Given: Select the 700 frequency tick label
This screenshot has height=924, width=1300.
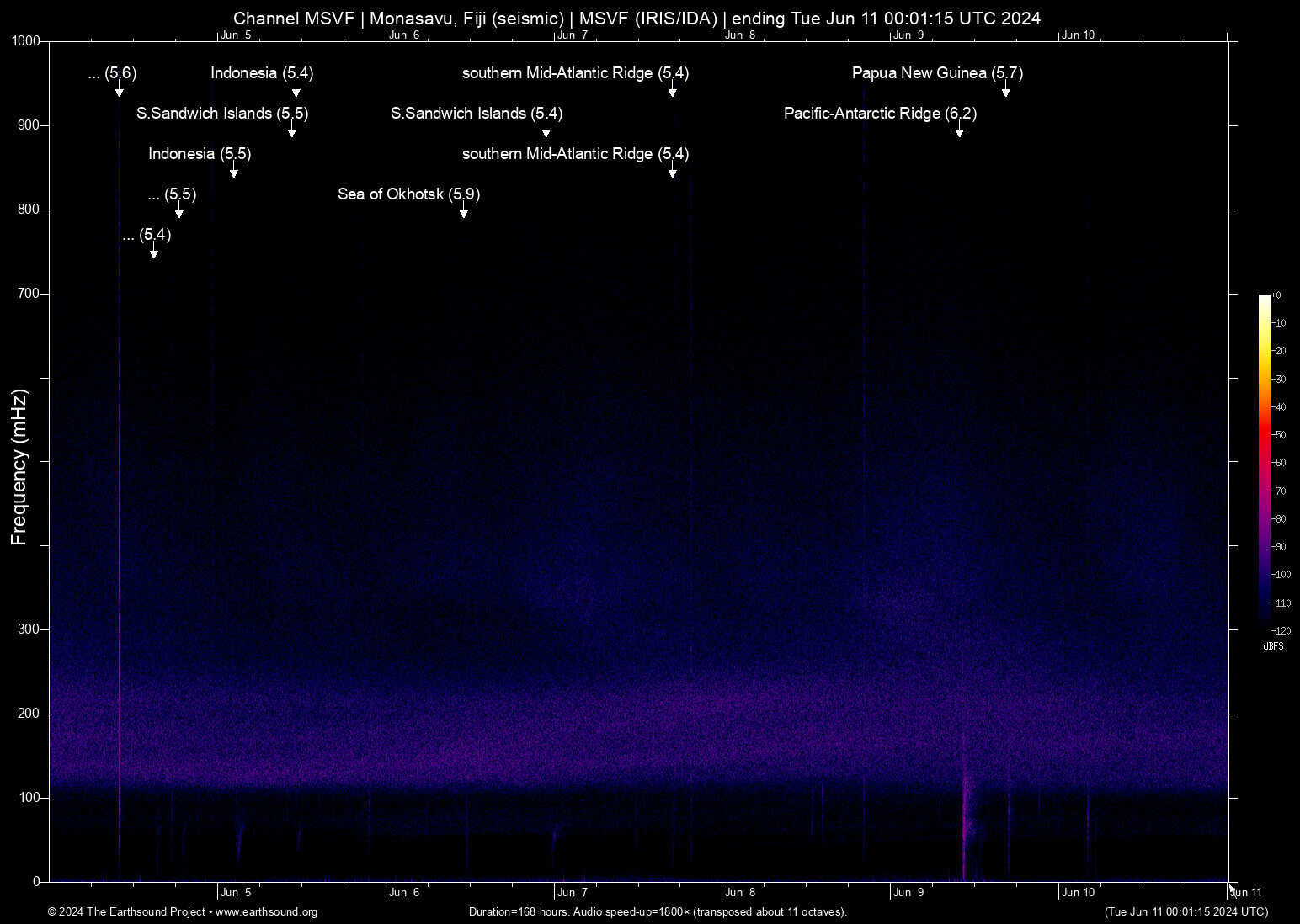Looking at the screenshot, I should tap(29, 294).
